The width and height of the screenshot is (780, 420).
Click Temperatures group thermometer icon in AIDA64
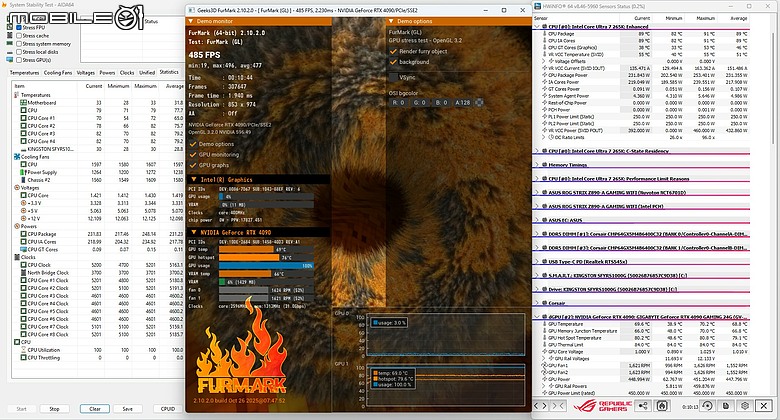pos(17,95)
